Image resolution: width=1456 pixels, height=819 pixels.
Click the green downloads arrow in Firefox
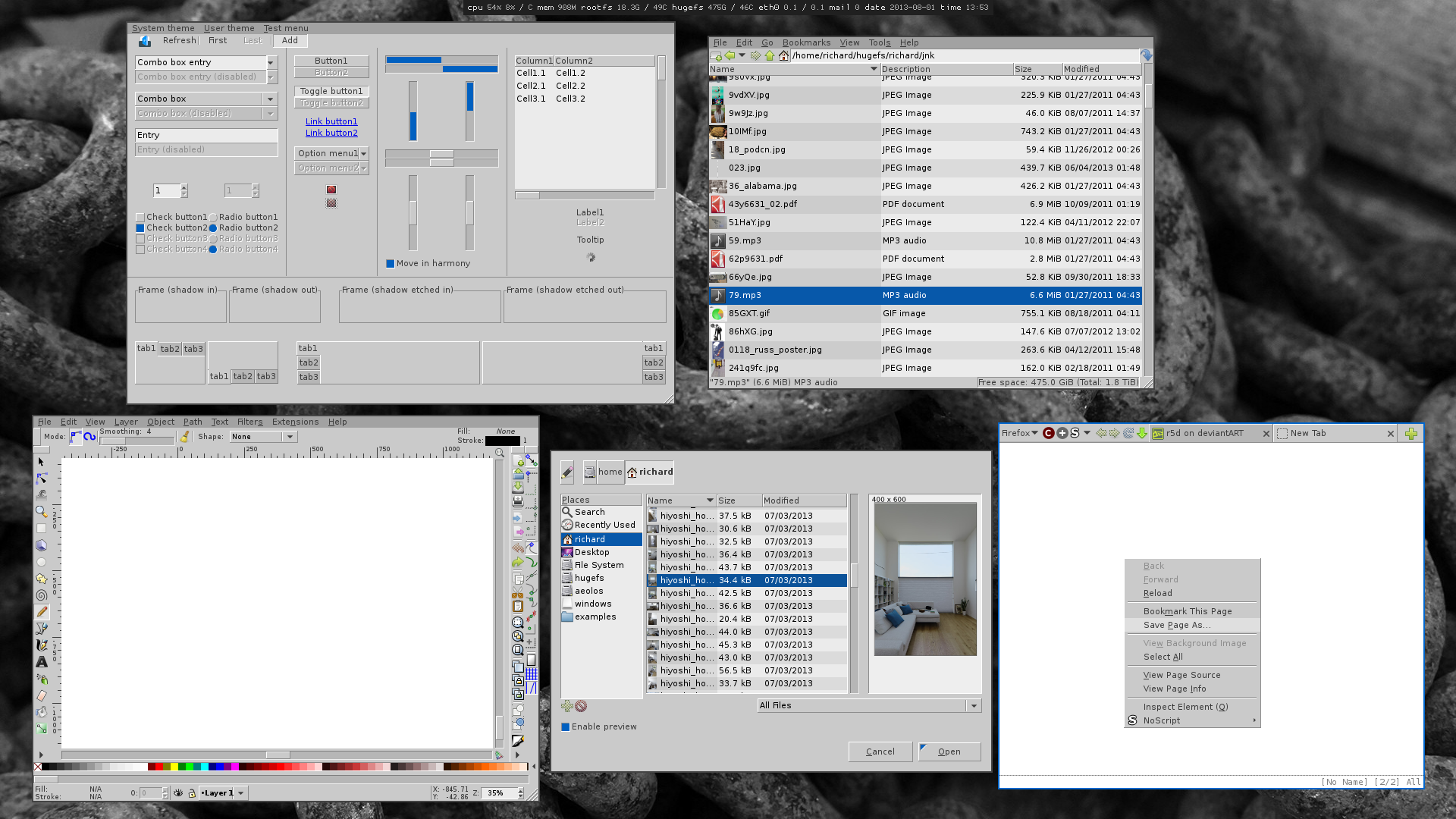(1141, 433)
